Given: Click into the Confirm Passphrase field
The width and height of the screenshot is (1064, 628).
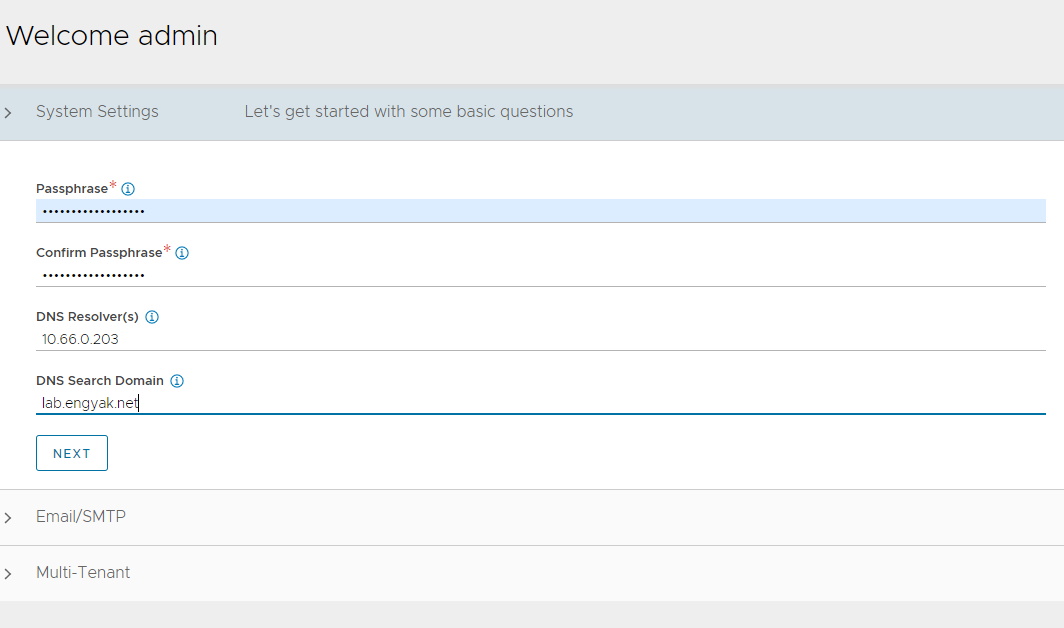Looking at the screenshot, I should [x=540, y=275].
